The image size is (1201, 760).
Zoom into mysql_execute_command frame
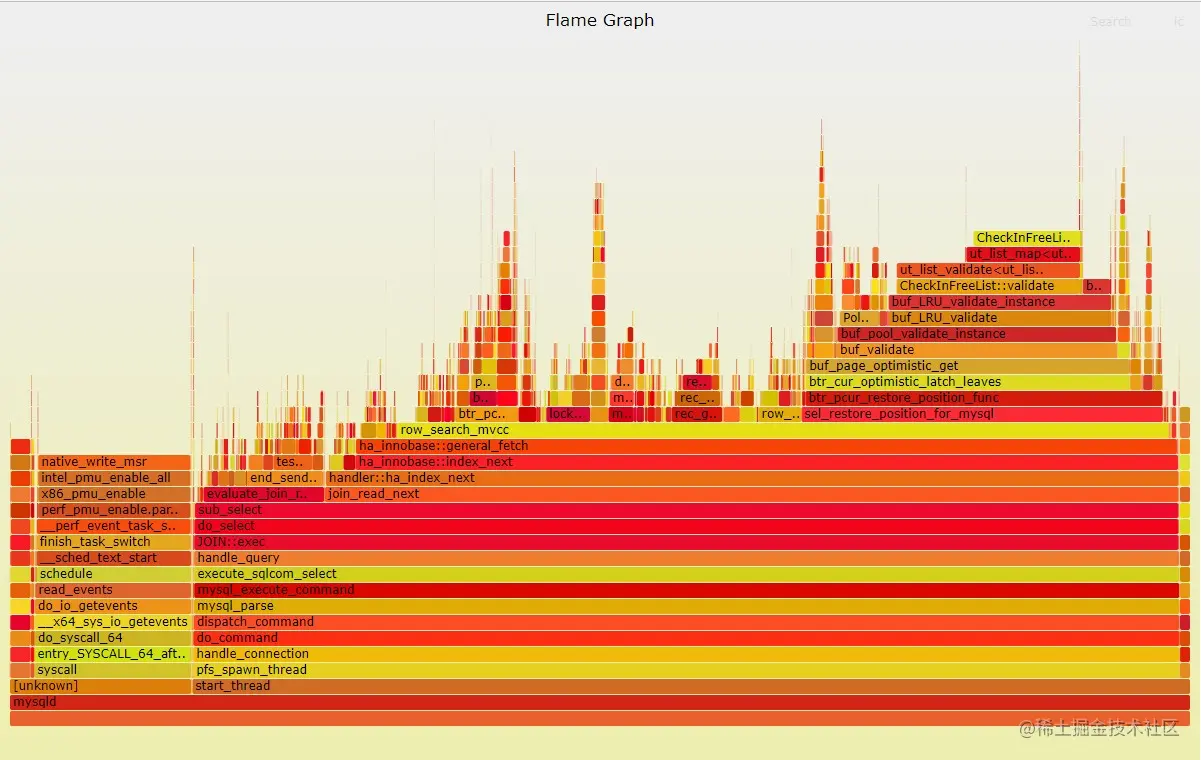[600, 589]
